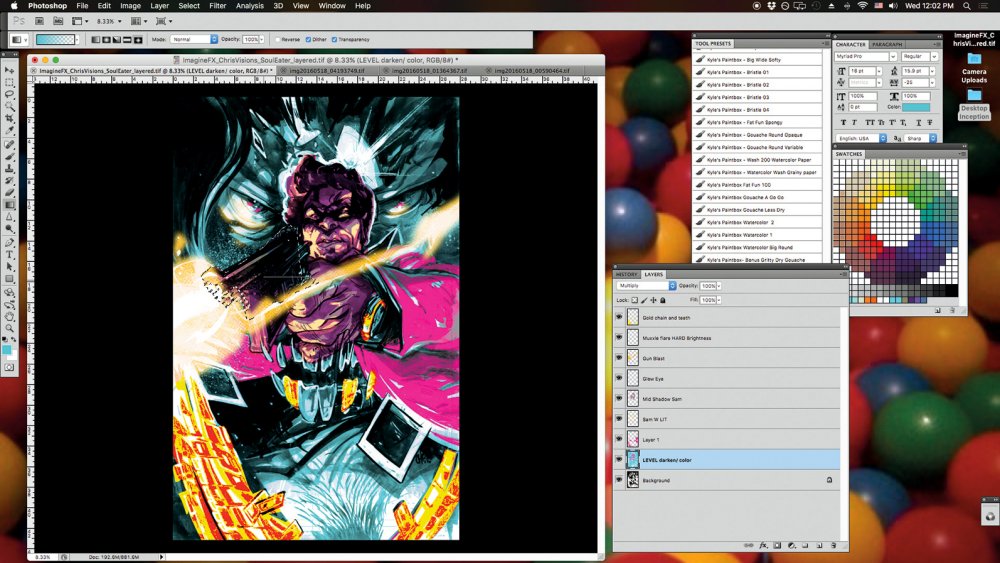
Task: Switch to the History tab
Action: click(626, 274)
